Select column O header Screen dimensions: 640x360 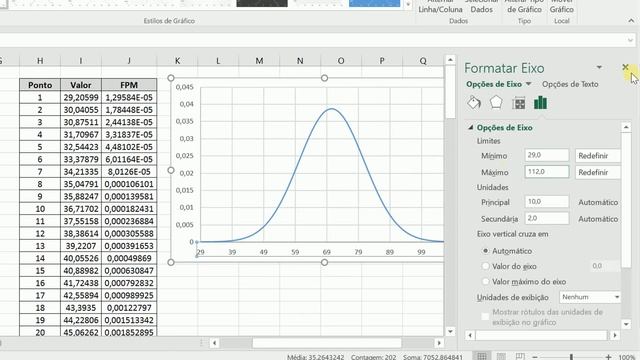341,61
